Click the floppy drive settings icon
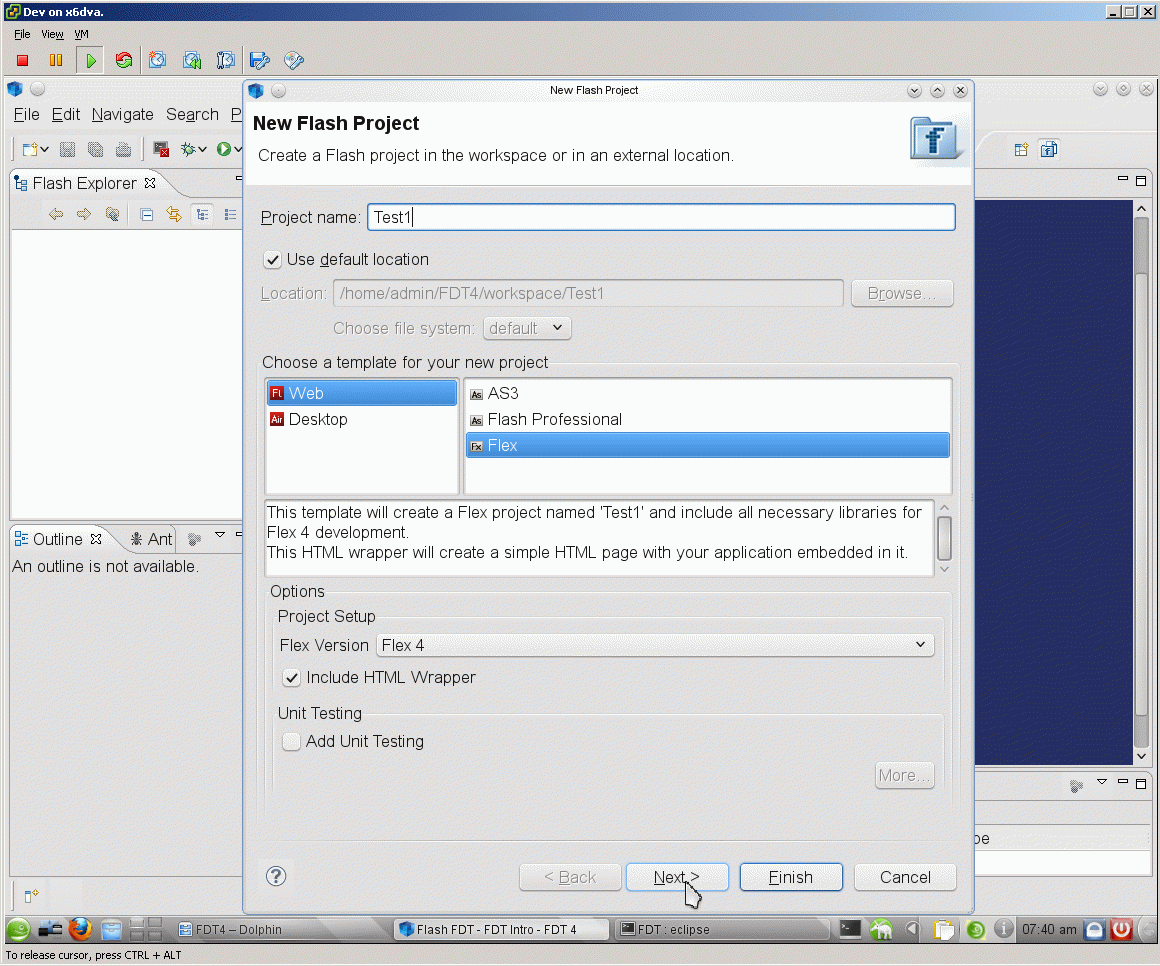 click(260, 61)
